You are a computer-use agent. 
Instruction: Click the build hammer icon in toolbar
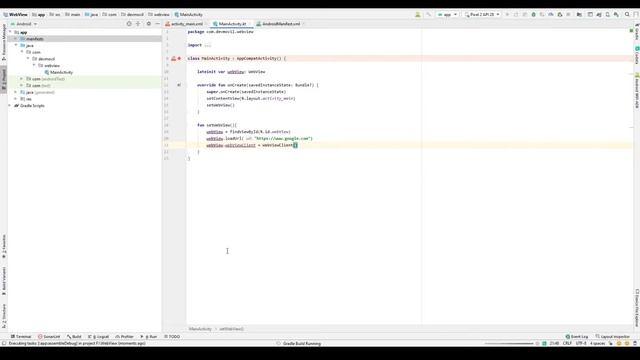click(x=429, y=14)
